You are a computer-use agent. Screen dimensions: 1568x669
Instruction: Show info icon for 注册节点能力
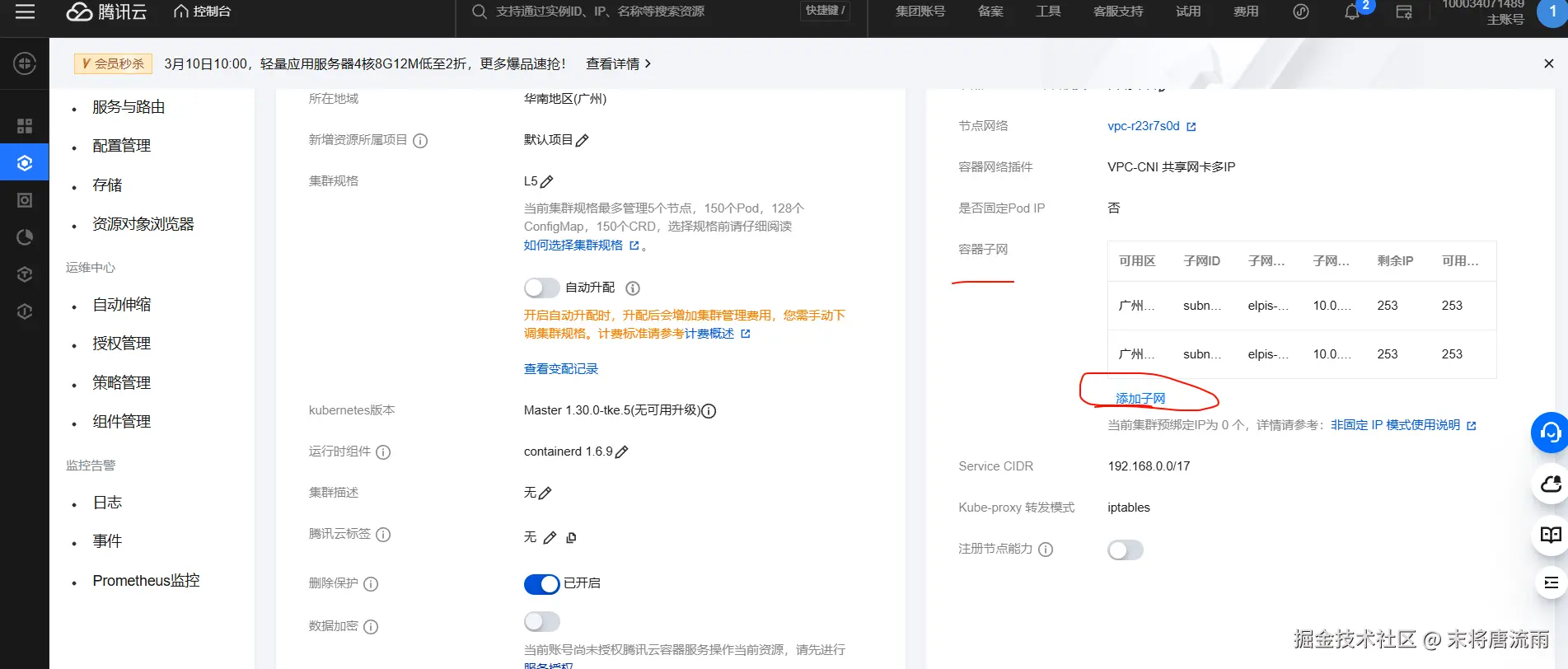coord(1046,550)
